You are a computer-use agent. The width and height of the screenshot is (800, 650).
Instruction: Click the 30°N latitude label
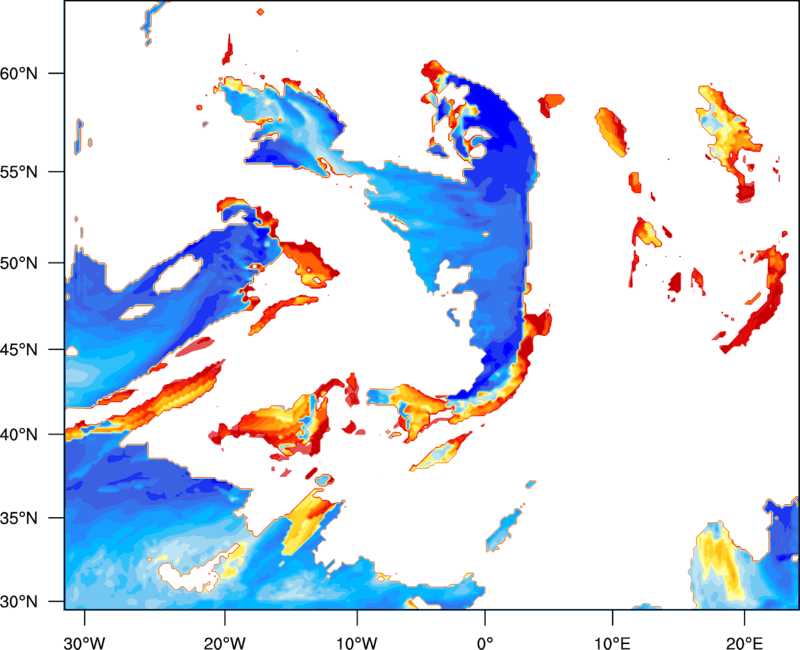tap(19, 602)
